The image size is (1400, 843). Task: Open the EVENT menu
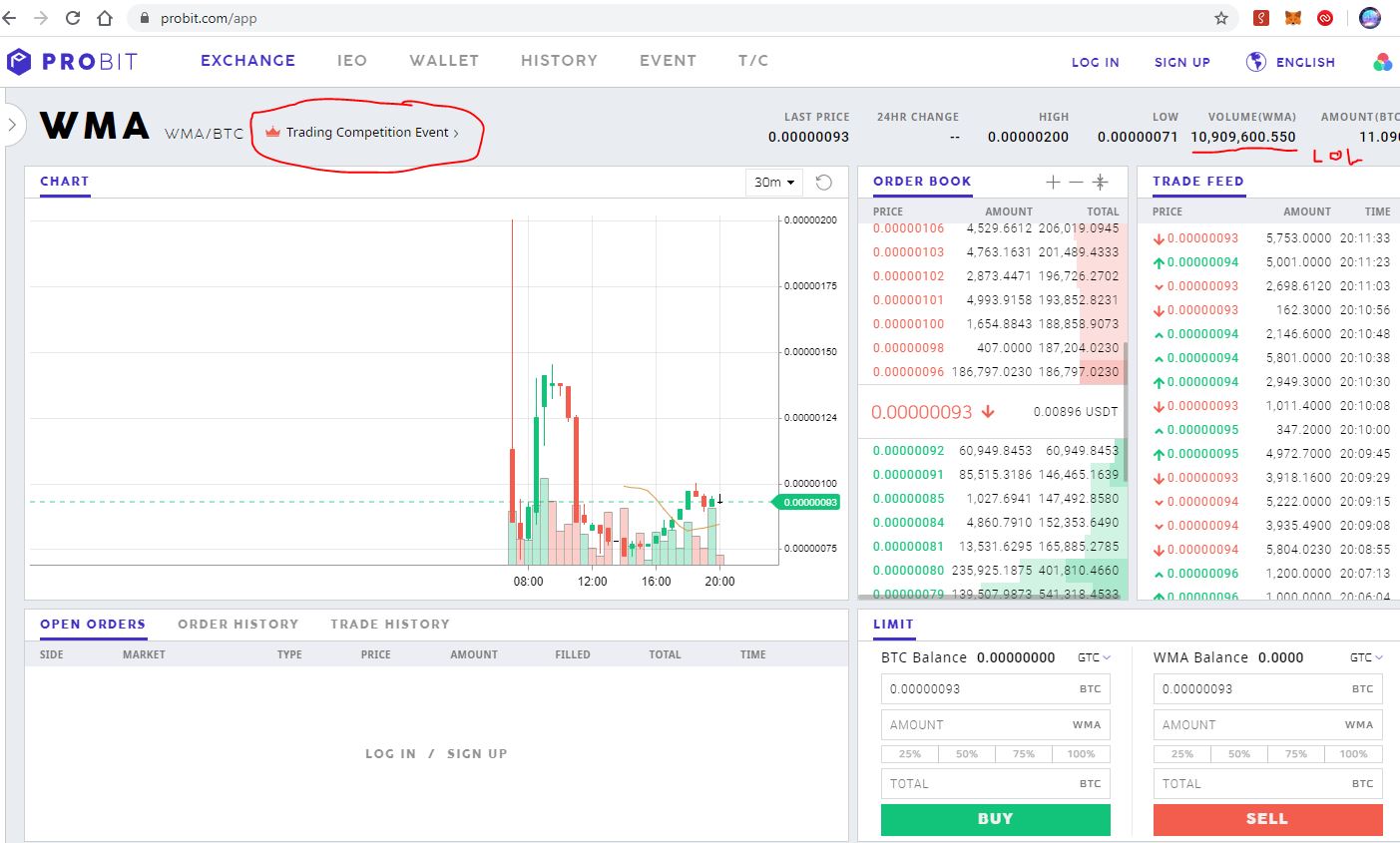tap(668, 60)
